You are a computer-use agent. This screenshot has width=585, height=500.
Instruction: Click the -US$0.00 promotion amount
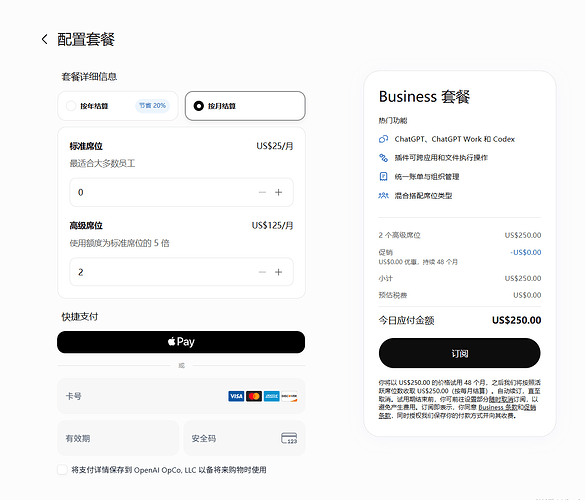(x=526, y=252)
